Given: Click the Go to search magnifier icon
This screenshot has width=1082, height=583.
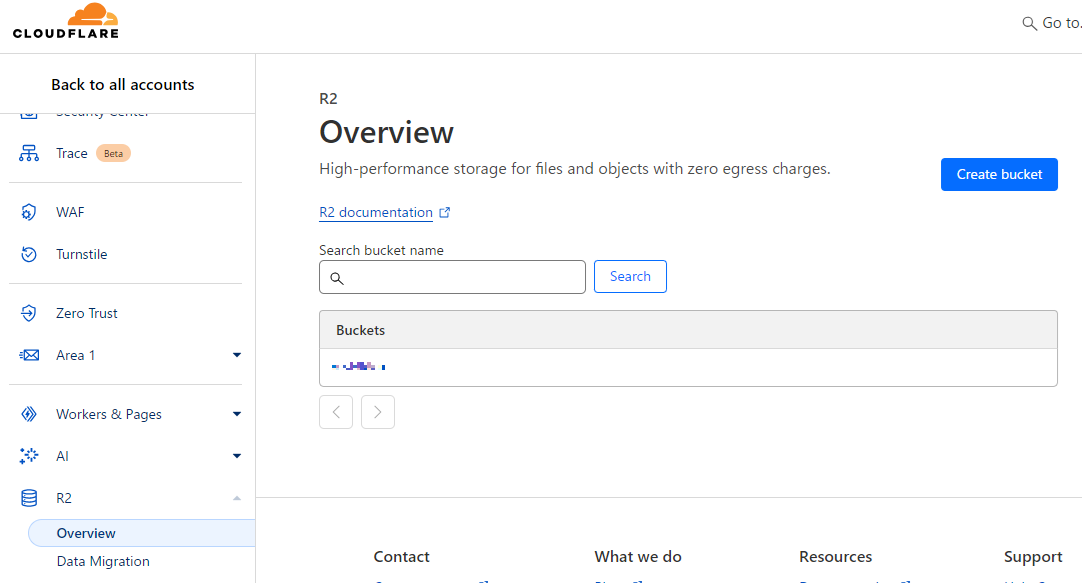Looking at the screenshot, I should (1029, 23).
